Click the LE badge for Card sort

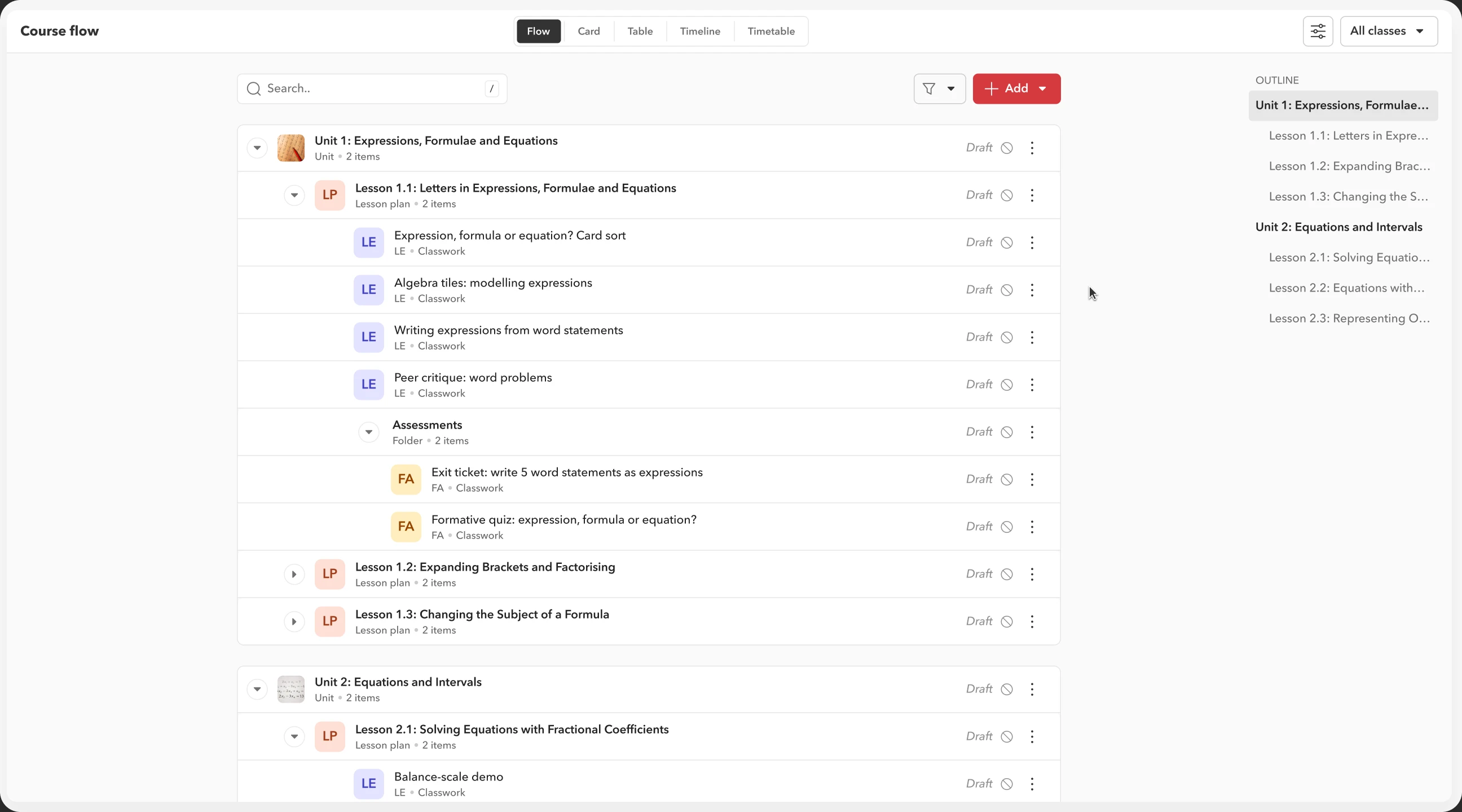pyautogui.click(x=369, y=243)
